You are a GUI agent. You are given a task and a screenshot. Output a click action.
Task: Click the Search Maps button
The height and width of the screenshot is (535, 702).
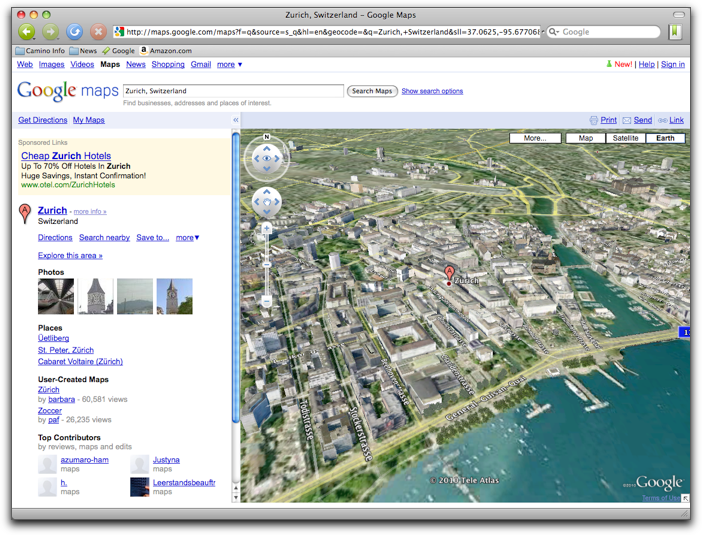(x=372, y=91)
